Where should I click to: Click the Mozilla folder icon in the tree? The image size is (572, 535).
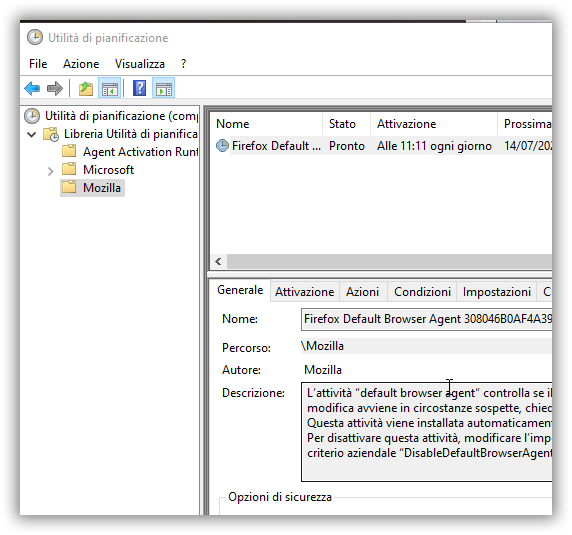pos(69,187)
